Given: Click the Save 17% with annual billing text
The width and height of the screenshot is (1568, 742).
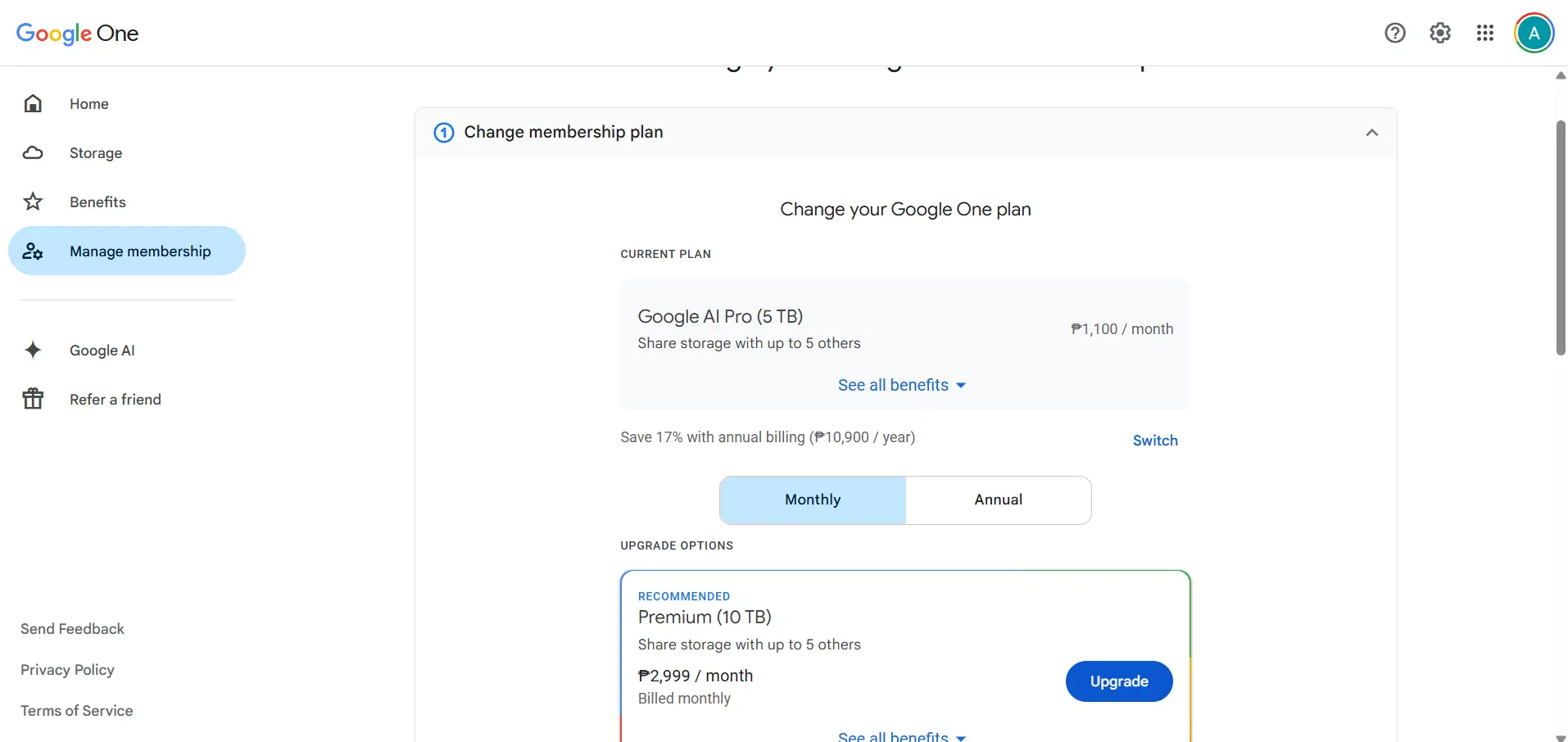Looking at the screenshot, I should (768, 437).
